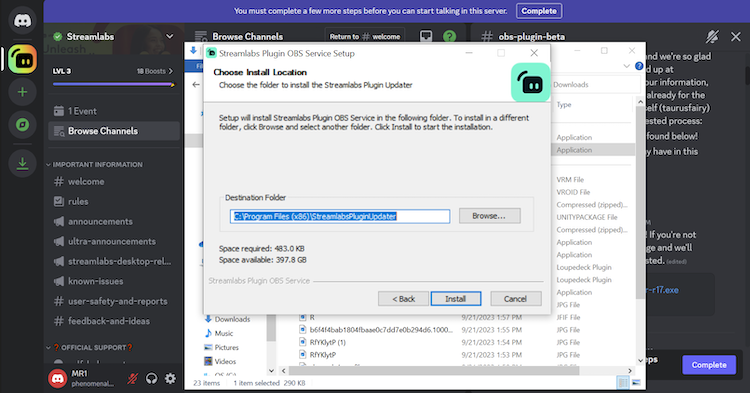Viewport: 750px width, 393px height.
Task: Open the announcements channel
Action: tap(114, 221)
